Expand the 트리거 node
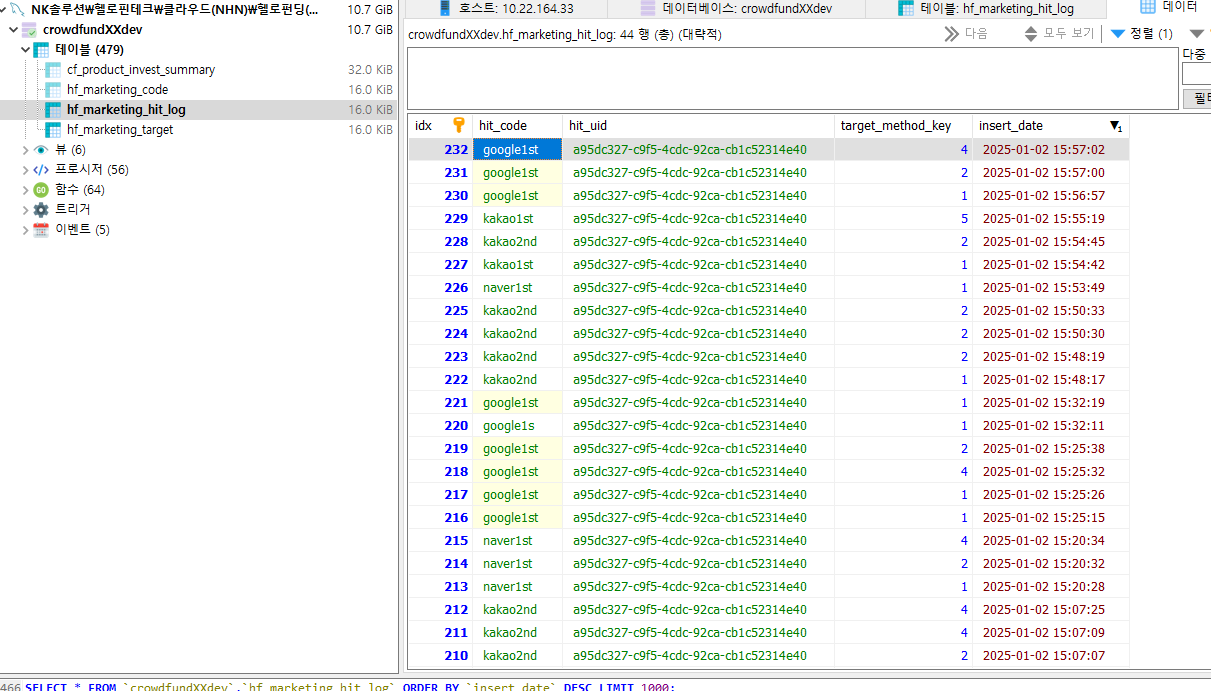This screenshot has height=691, width=1211. (x=25, y=210)
